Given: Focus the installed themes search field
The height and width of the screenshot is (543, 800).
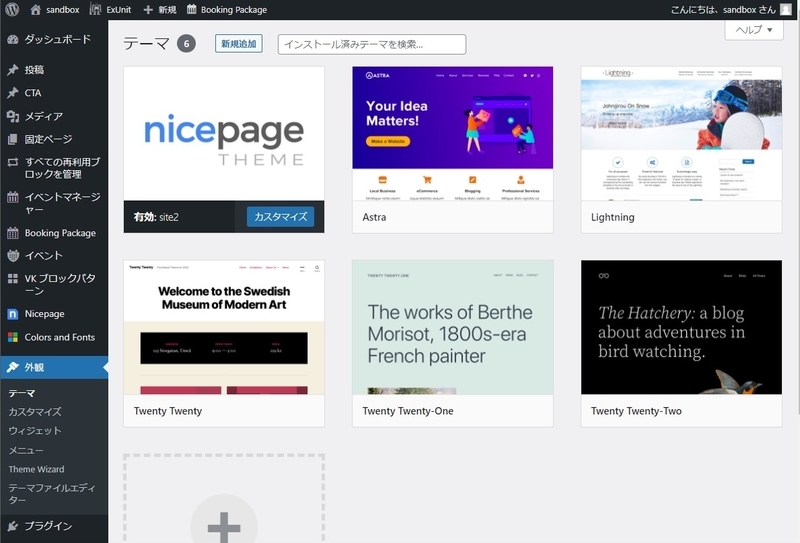Looking at the screenshot, I should click(x=372, y=44).
